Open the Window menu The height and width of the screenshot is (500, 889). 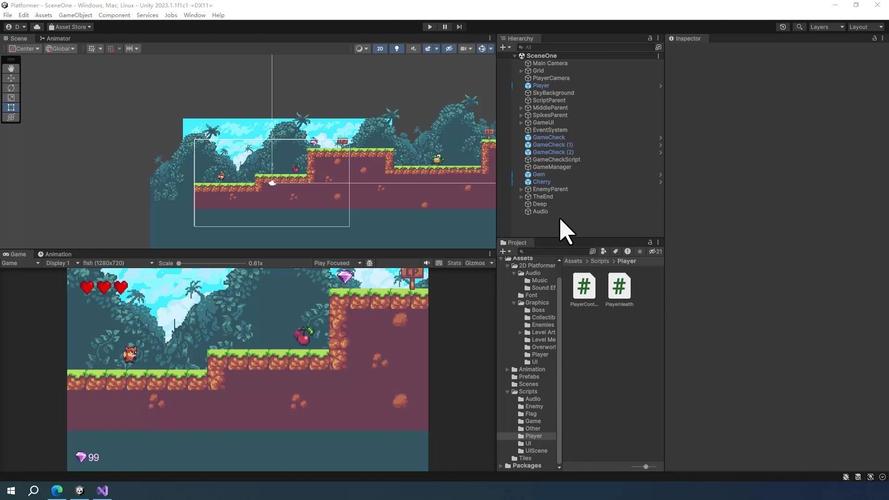pos(194,15)
